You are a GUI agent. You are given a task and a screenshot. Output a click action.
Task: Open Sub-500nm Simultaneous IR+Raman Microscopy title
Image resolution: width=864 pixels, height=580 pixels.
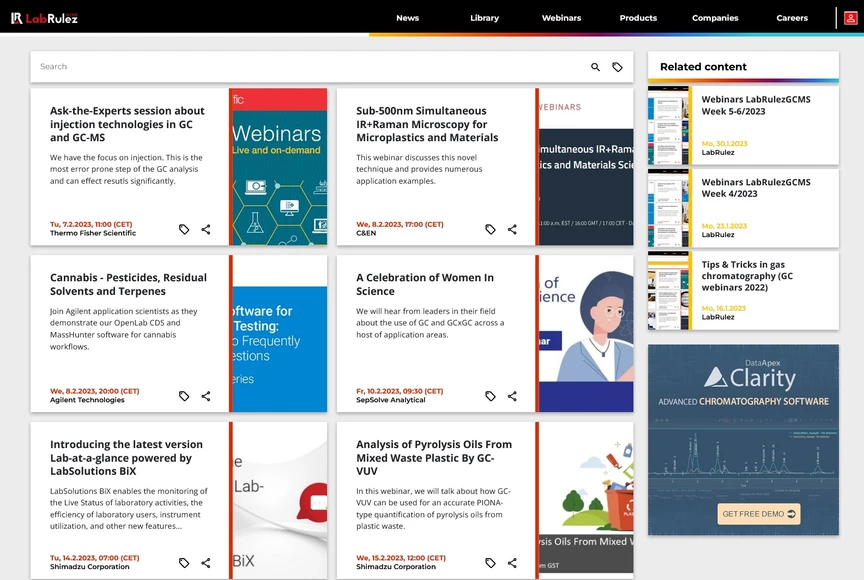pos(427,124)
